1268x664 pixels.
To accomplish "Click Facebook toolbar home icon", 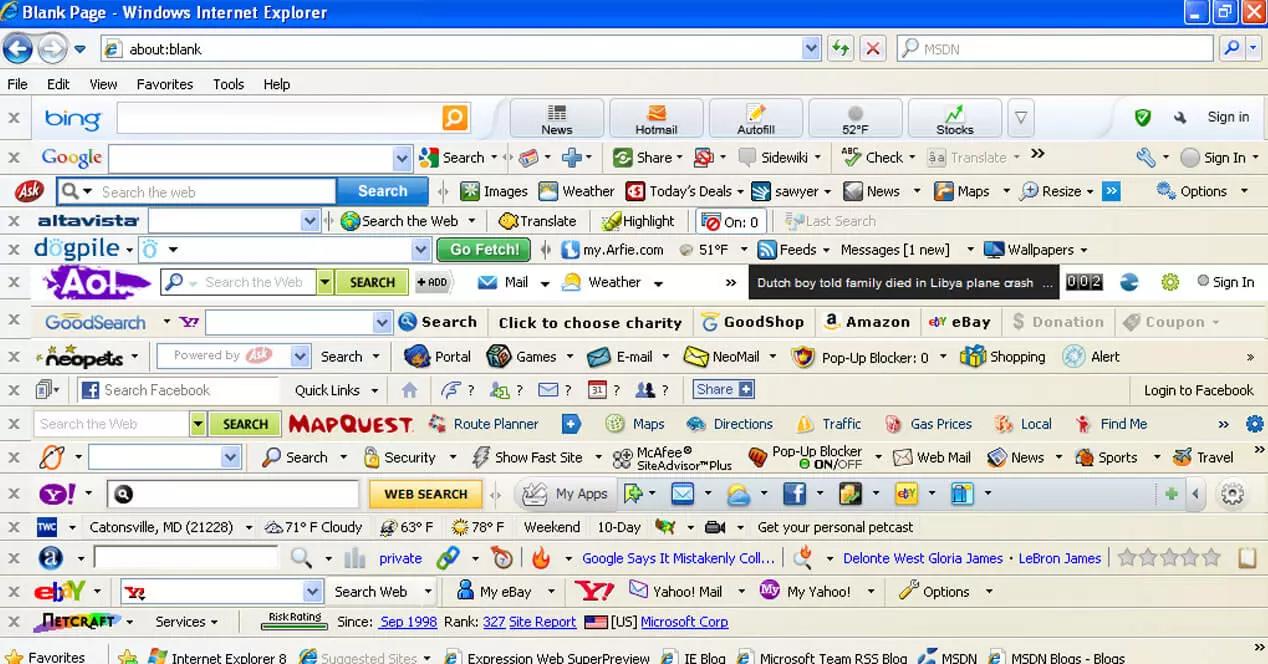I will click(x=409, y=390).
